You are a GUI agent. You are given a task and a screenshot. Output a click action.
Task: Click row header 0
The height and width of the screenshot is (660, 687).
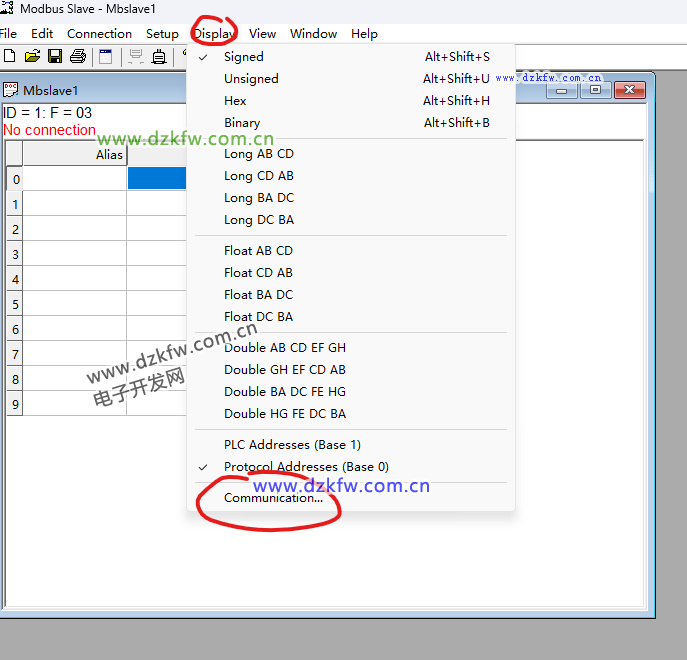(15, 178)
